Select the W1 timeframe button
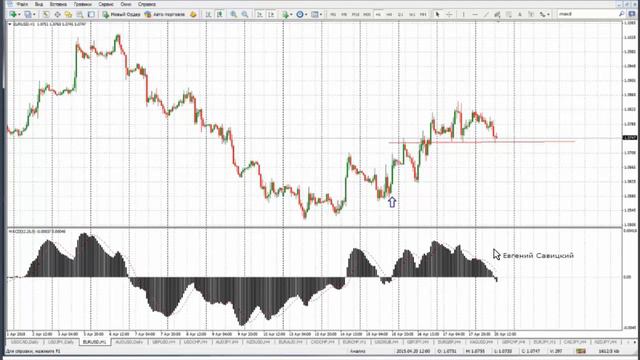The image size is (640, 360). [x=412, y=14]
